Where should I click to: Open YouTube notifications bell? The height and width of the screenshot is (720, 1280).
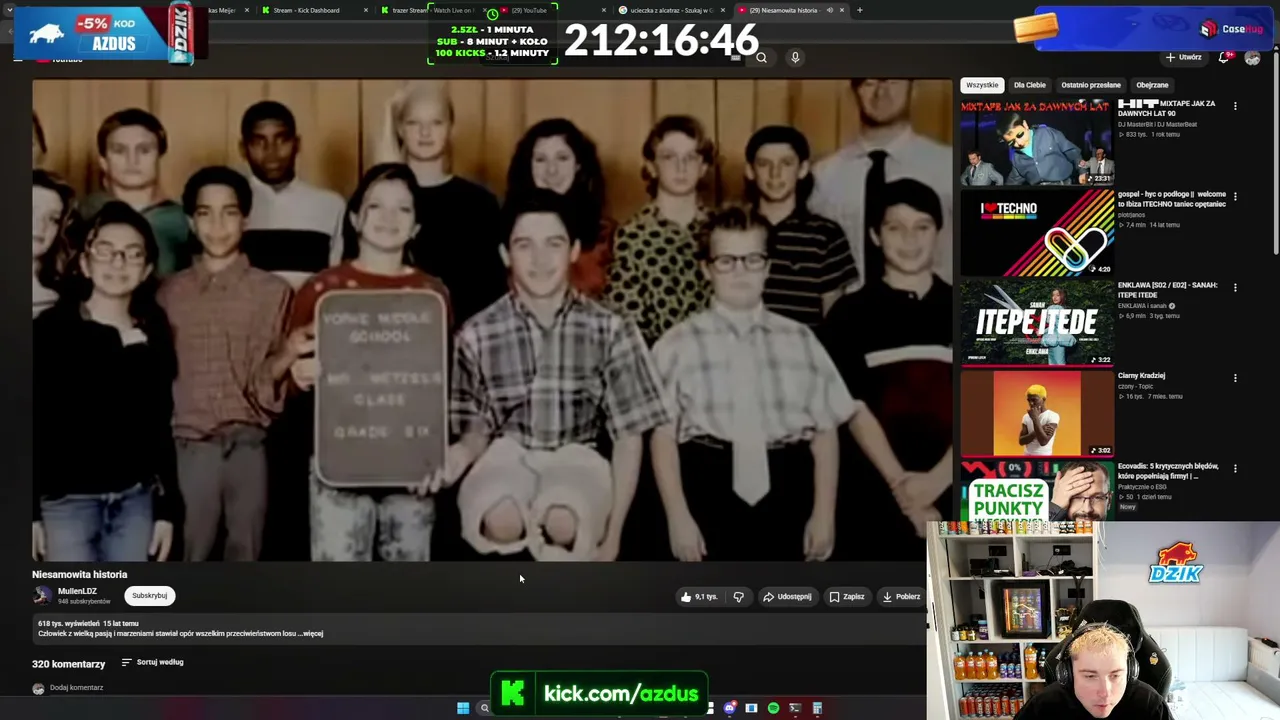1224,58
